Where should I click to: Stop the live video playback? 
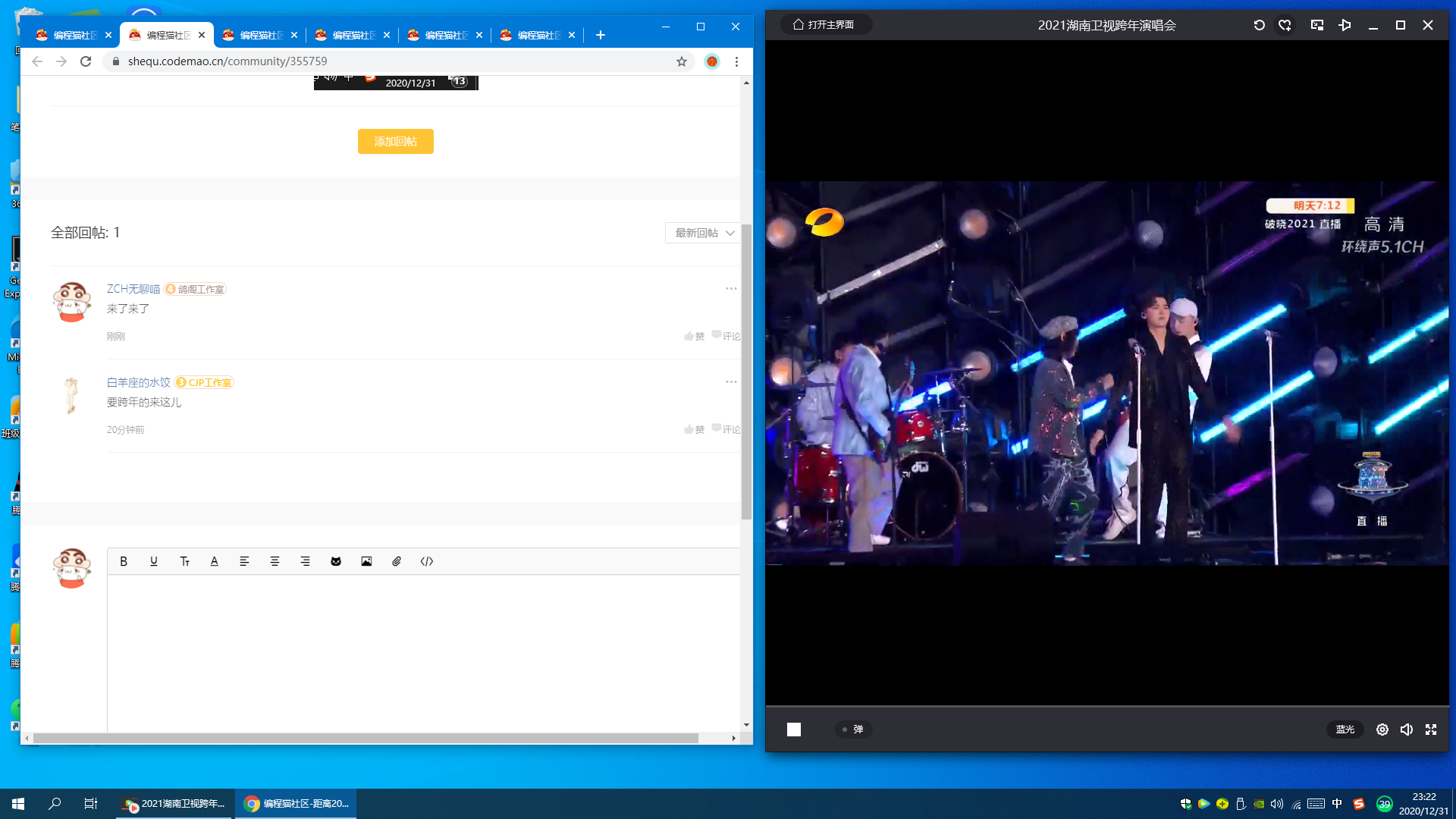coord(794,730)
